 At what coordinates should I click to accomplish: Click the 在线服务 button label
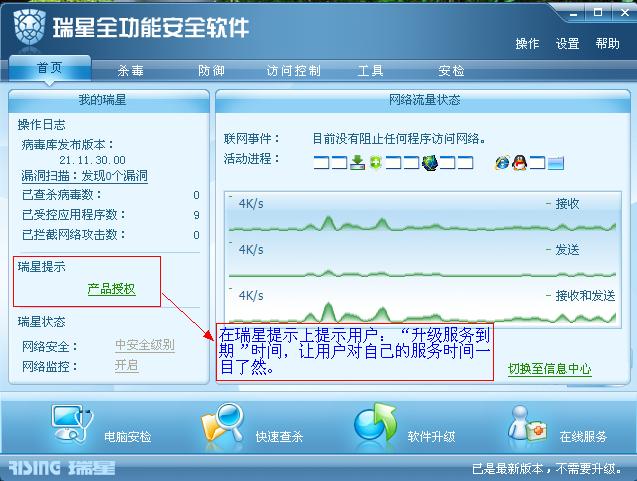pyautogui.click(x=583, y=437)
